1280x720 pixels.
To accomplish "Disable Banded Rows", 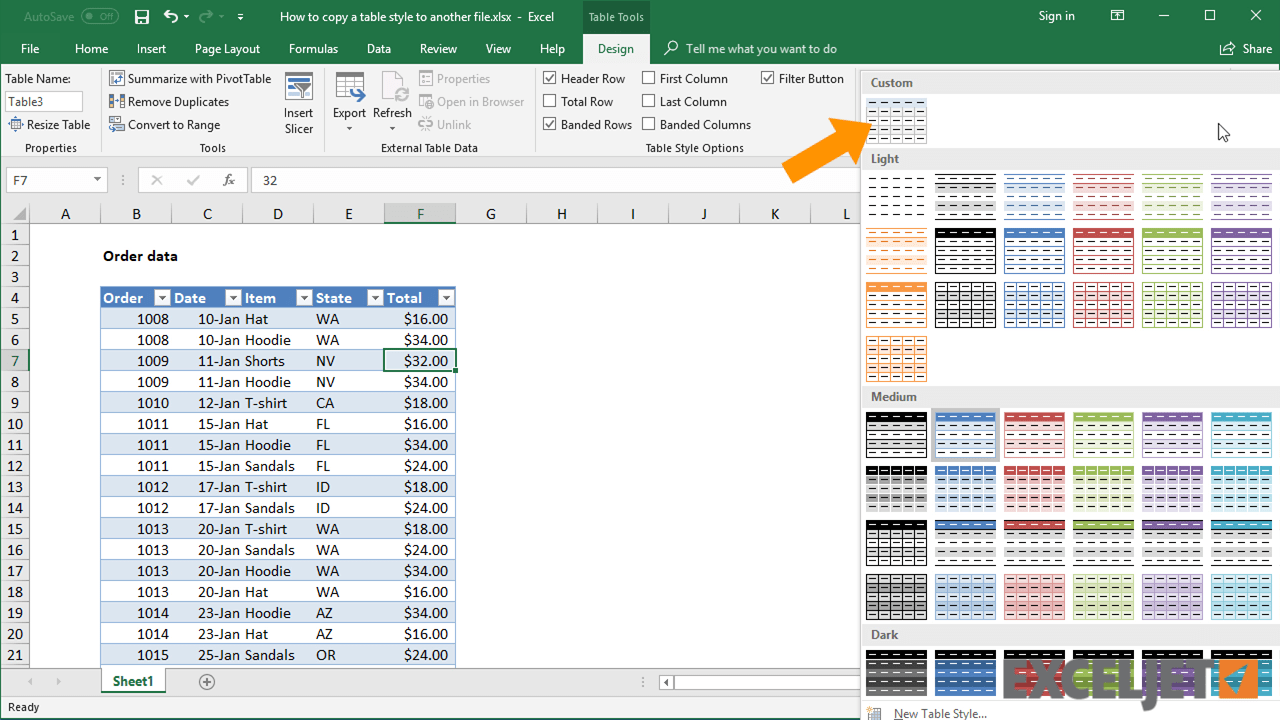I will (x=549, y=124).
